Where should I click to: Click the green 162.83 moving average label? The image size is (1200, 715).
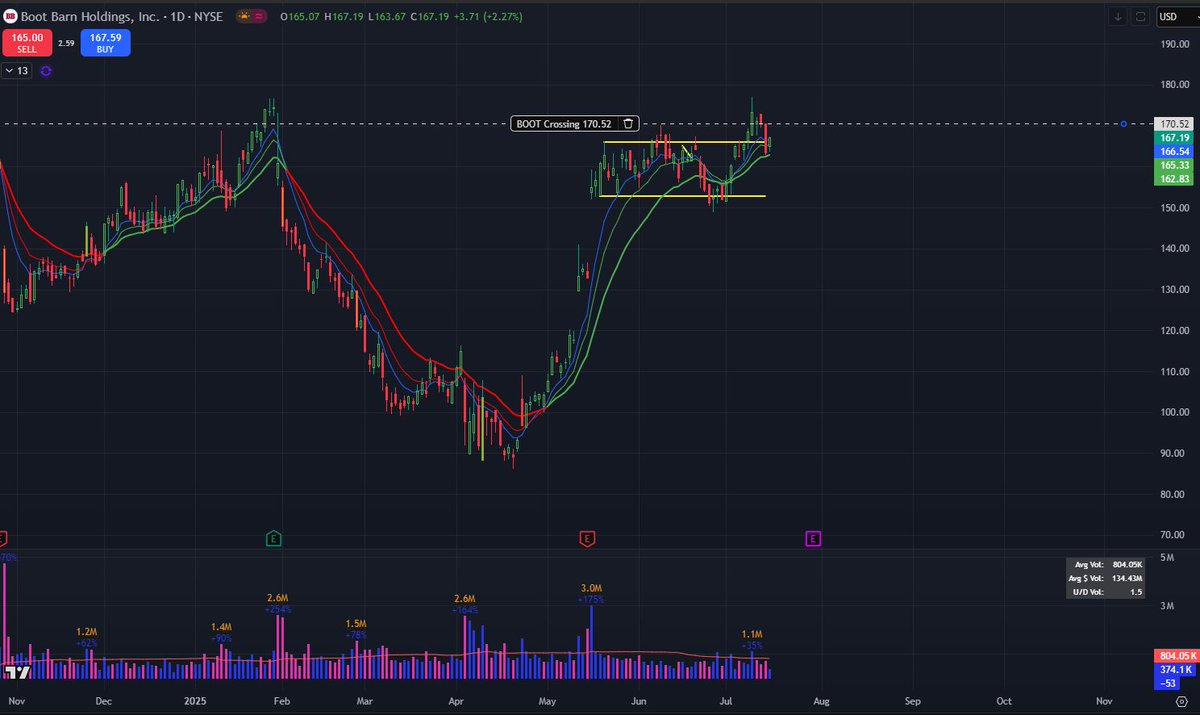coord(1172,178)
